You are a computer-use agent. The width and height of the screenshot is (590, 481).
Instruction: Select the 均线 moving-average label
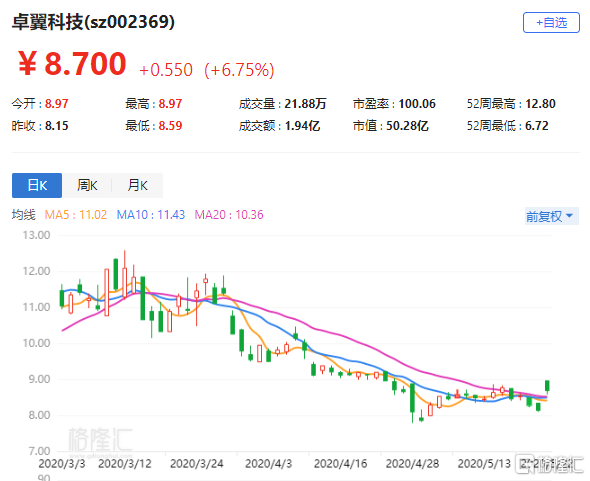[x=23, y=215]
